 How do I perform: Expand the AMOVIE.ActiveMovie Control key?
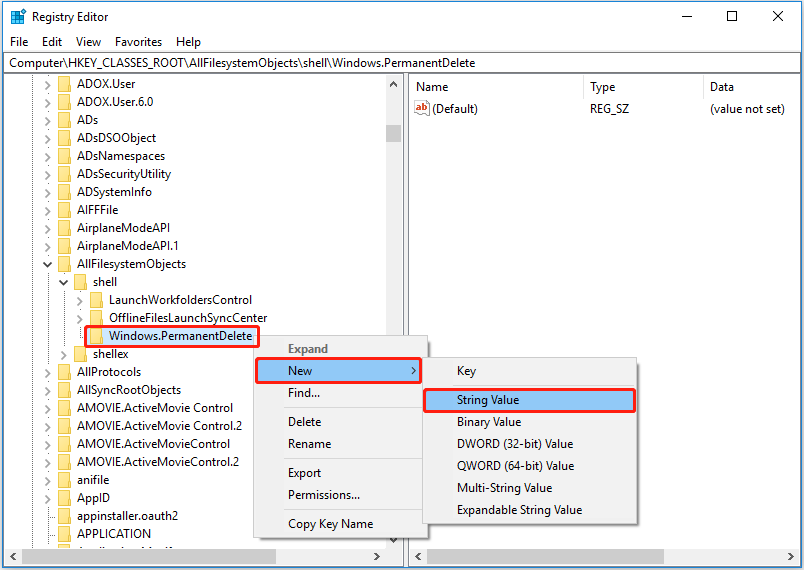(x=48, y=409)
